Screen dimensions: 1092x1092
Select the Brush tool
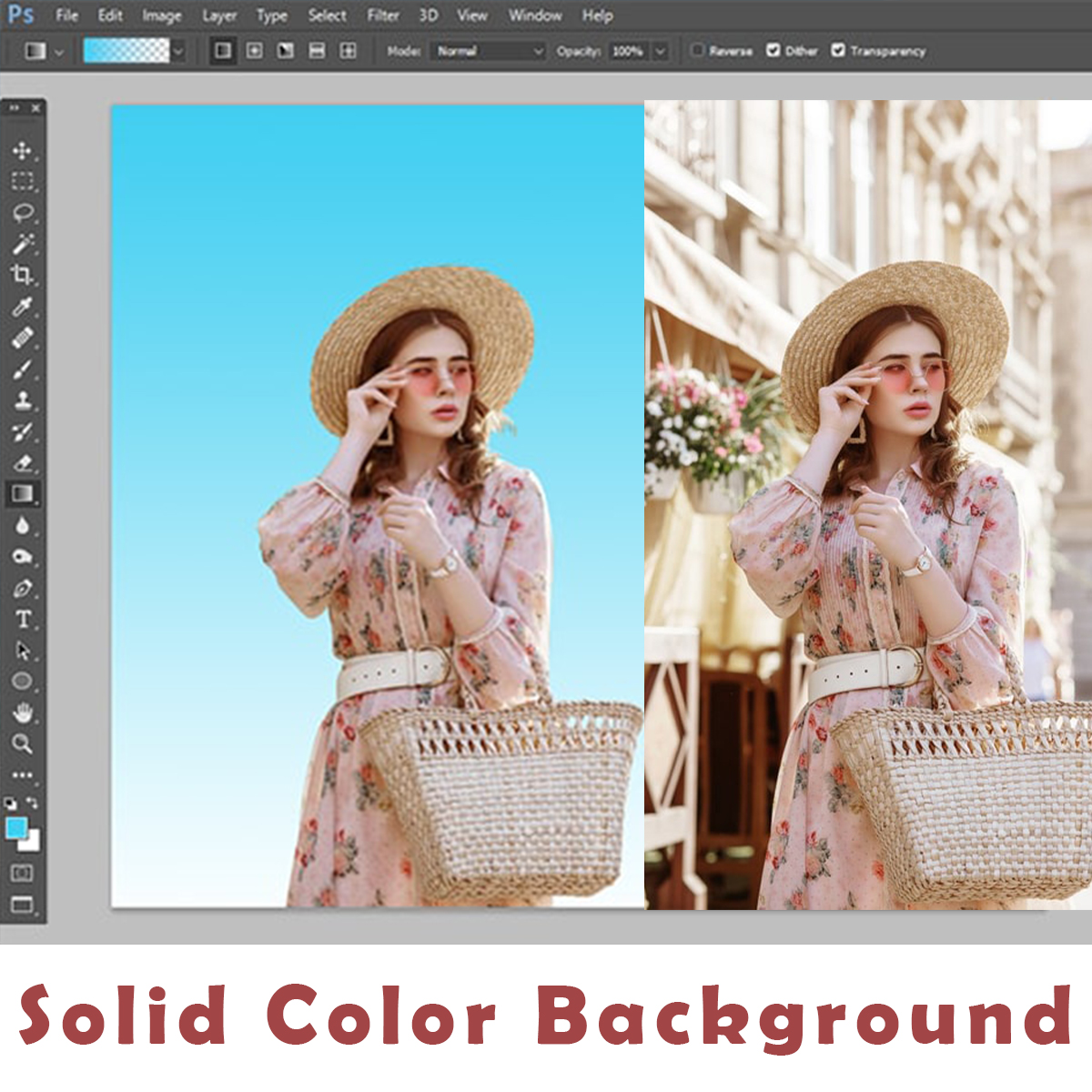click(x=22, y=369)
